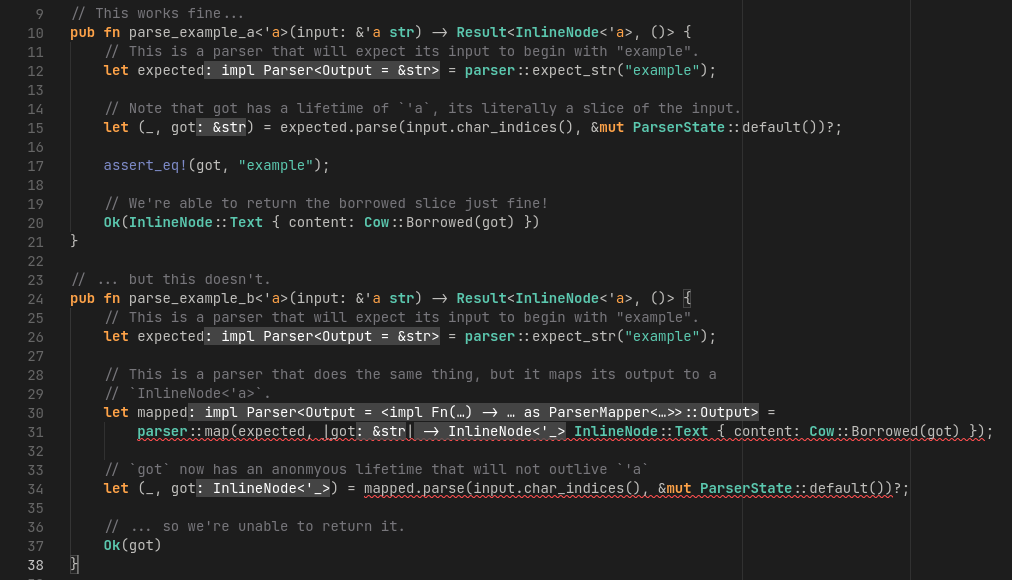Click "input: &'a str" parameter on line 24

tap(355, 299)
